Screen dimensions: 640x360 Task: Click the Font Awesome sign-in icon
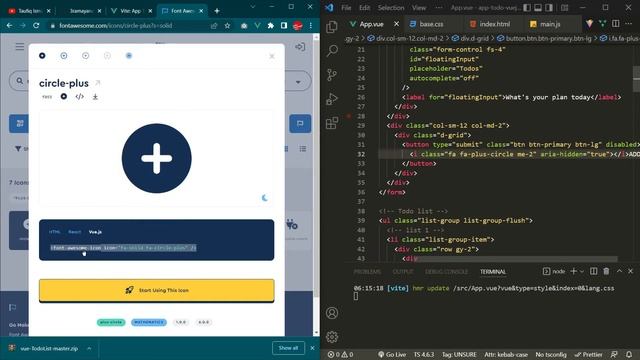pos(300,47)
